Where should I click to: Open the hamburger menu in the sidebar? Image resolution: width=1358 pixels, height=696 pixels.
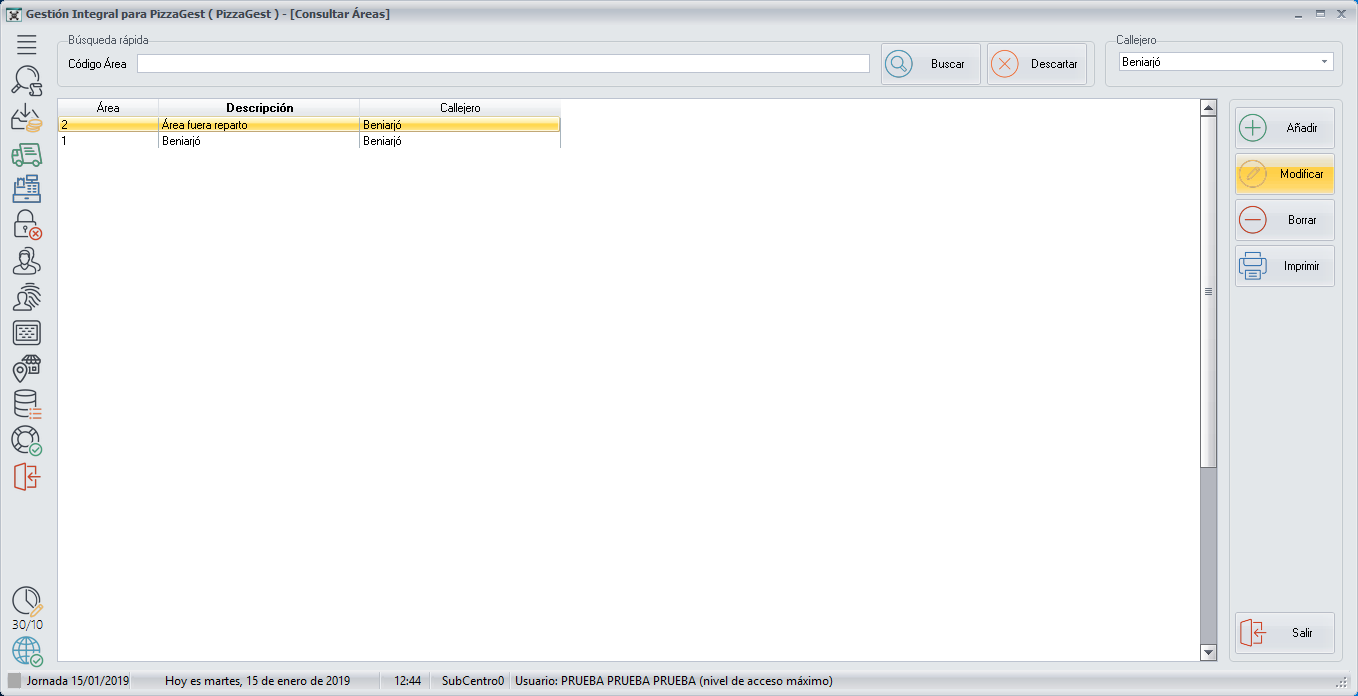pyautogui.click(x=27, y=44)
